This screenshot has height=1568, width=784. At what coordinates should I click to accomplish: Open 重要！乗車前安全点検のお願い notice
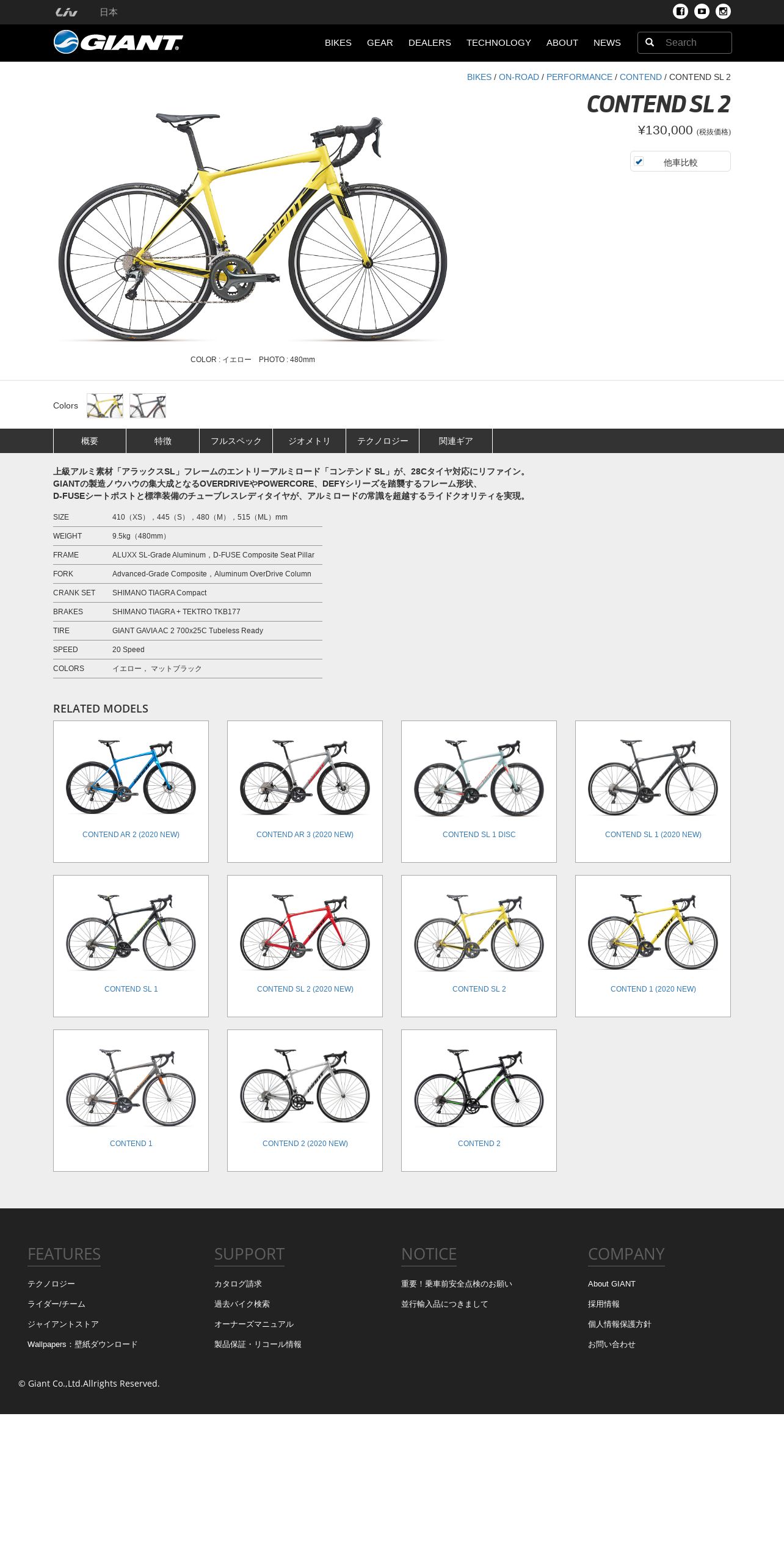click(x=457, y=1283)
